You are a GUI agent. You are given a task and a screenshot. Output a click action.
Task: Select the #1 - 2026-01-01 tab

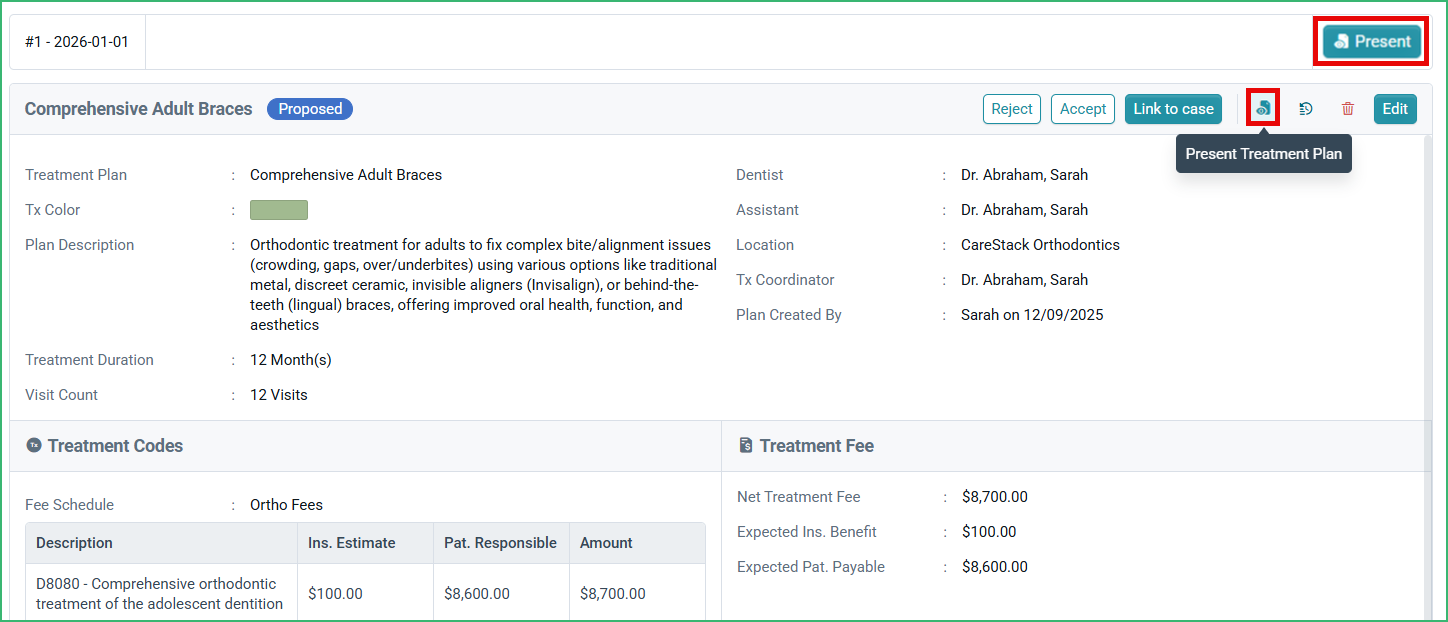coord(77,42)
